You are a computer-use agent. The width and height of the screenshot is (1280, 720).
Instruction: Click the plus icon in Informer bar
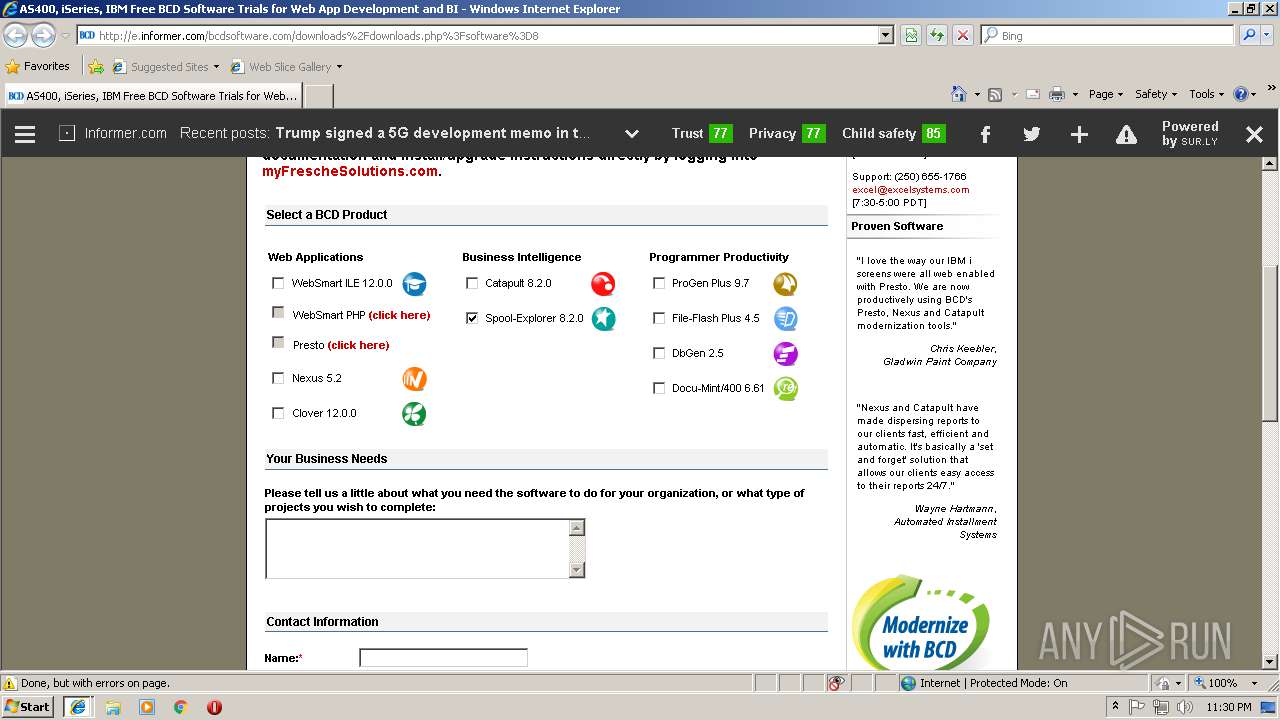(1079, 134)
